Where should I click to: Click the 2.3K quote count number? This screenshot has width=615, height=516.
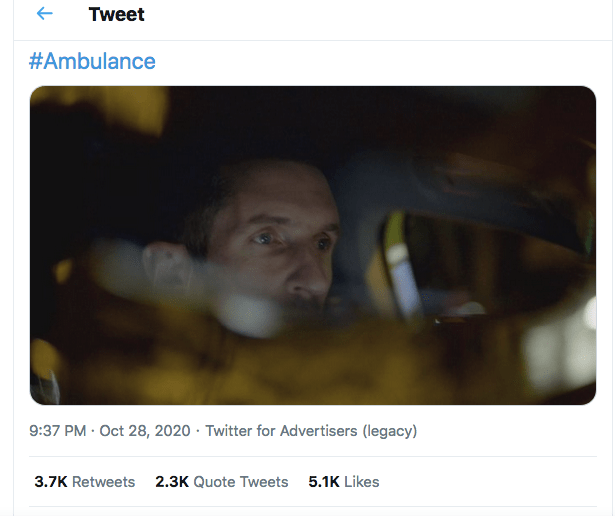coord(171,482)
